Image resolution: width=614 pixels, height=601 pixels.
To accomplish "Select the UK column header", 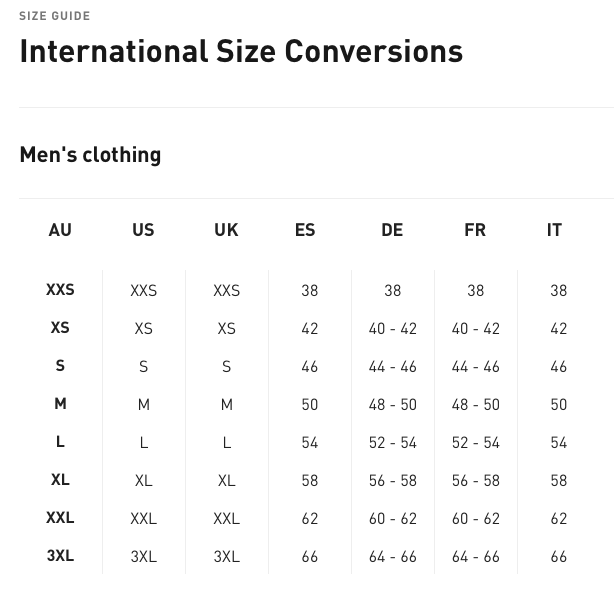I will pos(226,230).
